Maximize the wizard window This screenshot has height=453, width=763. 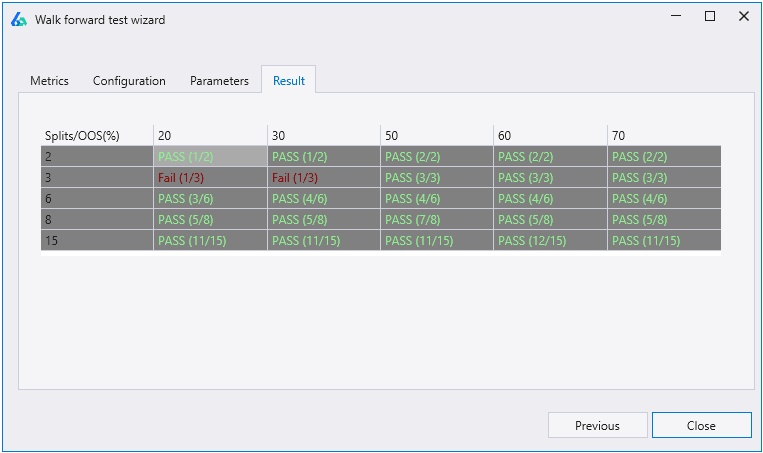[x=710, y=17]
